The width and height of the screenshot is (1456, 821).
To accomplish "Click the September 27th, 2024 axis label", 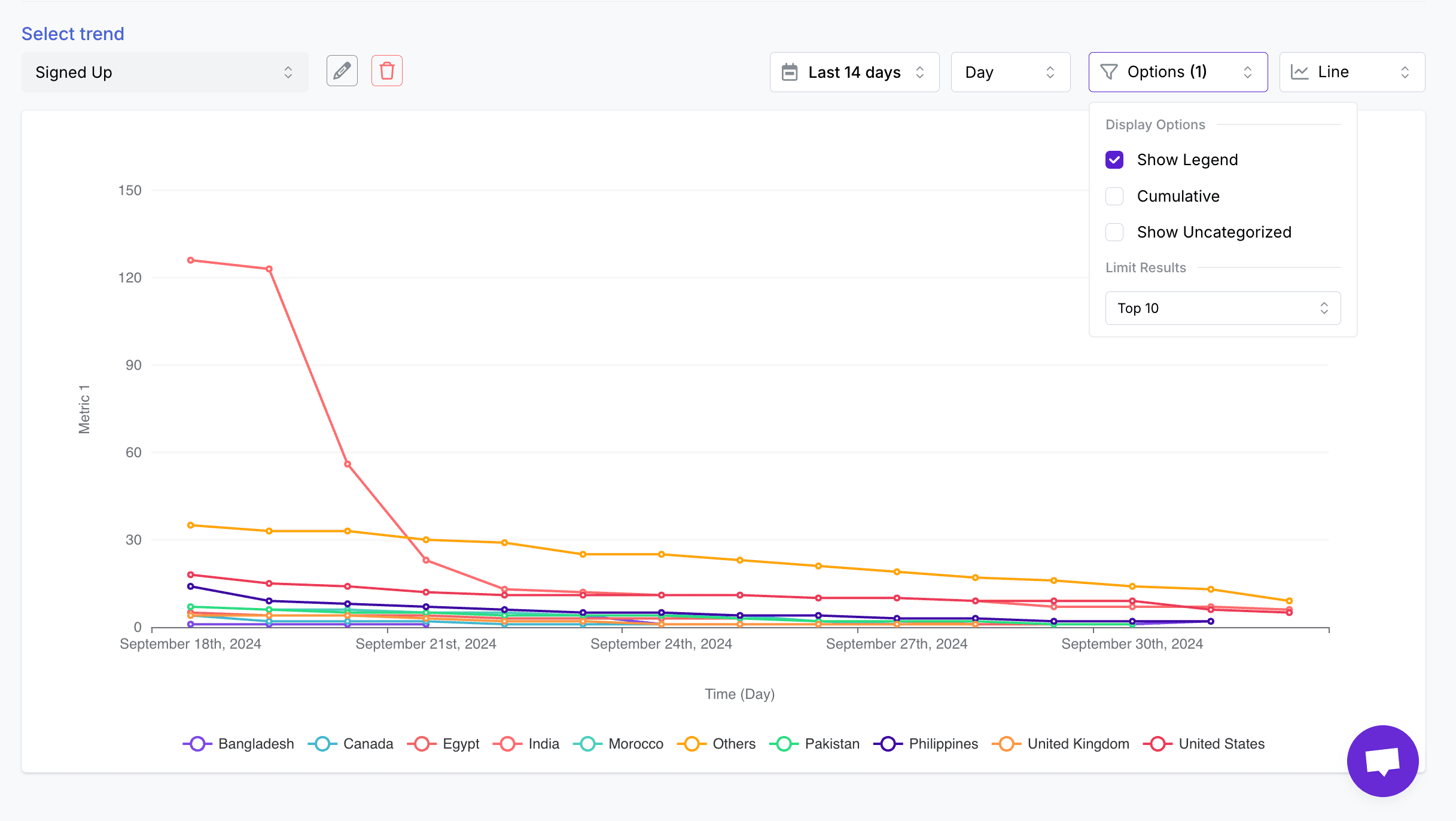I will coord(897,644).
